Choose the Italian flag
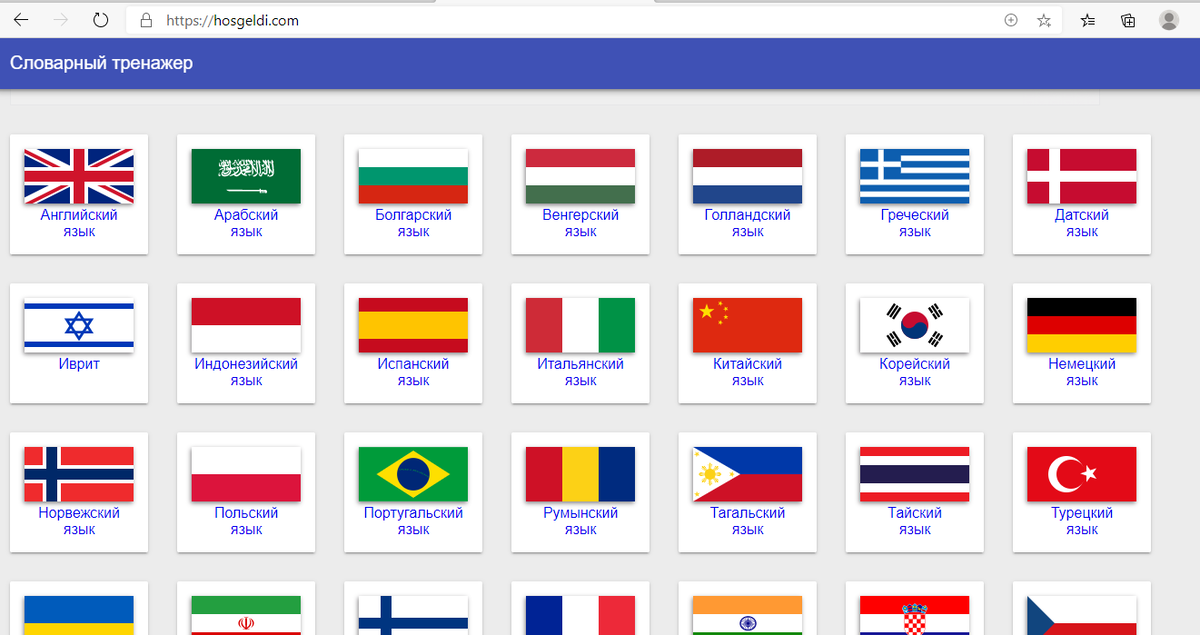 pos(580,325)
